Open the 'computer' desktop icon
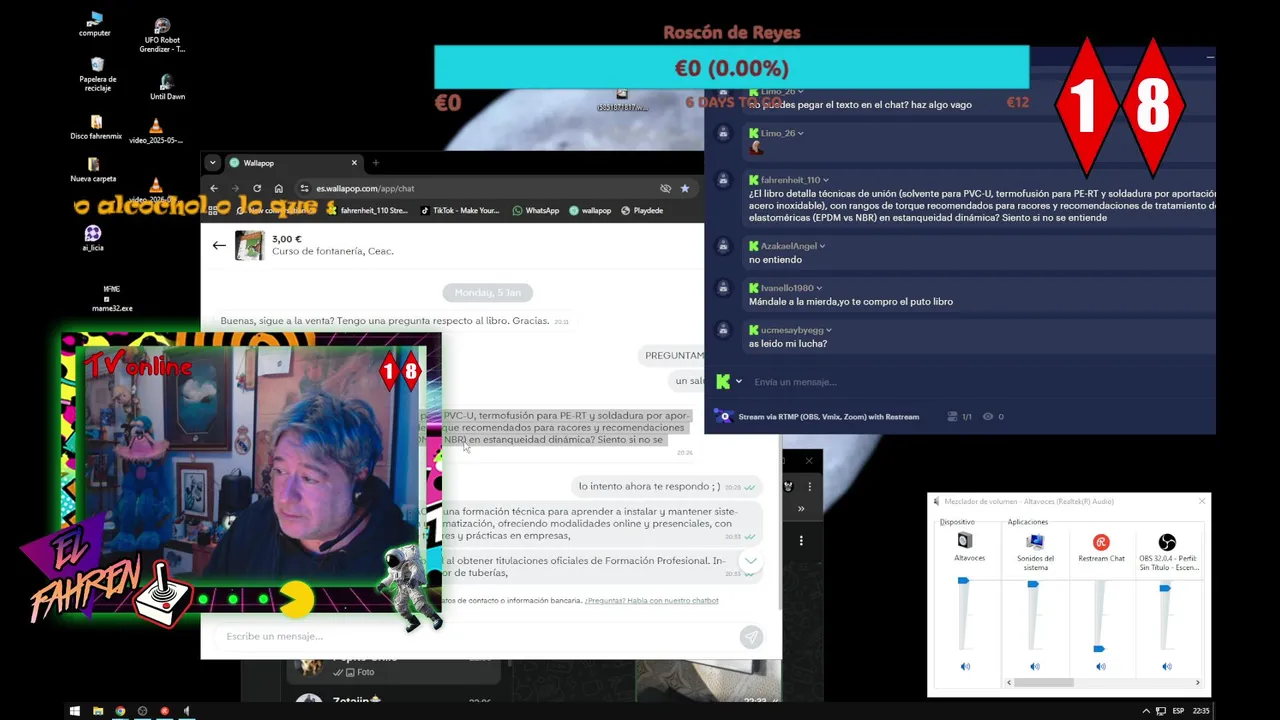1280x720 pixels. [95, 24]
